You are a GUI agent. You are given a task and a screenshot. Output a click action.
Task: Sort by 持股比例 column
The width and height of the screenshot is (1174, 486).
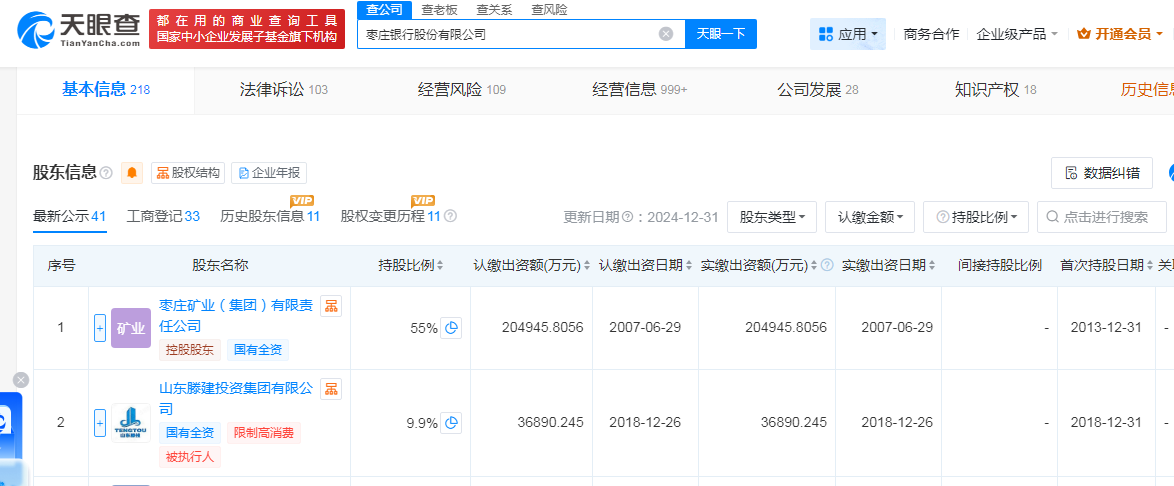point(440,265)
